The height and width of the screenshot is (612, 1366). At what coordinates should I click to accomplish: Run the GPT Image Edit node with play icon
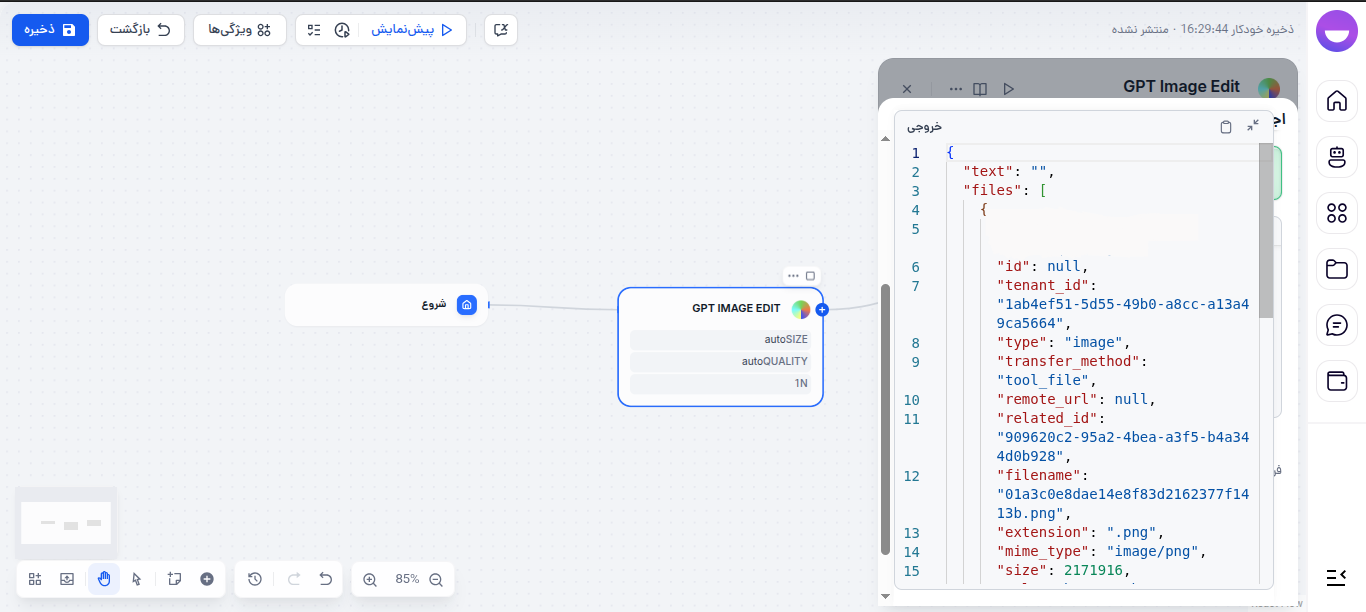click(1009, 88)
